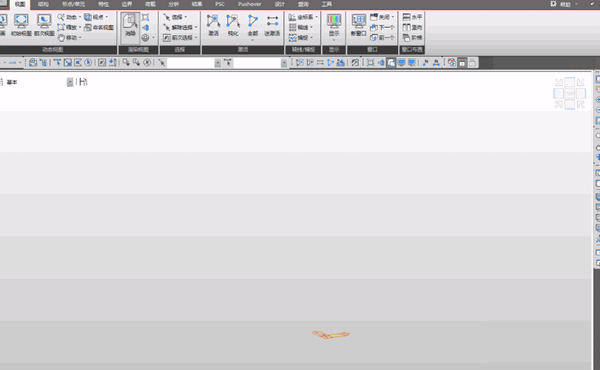
Task: Click the 前次视图 previous view icon
Action: click(x=44, y=25)
